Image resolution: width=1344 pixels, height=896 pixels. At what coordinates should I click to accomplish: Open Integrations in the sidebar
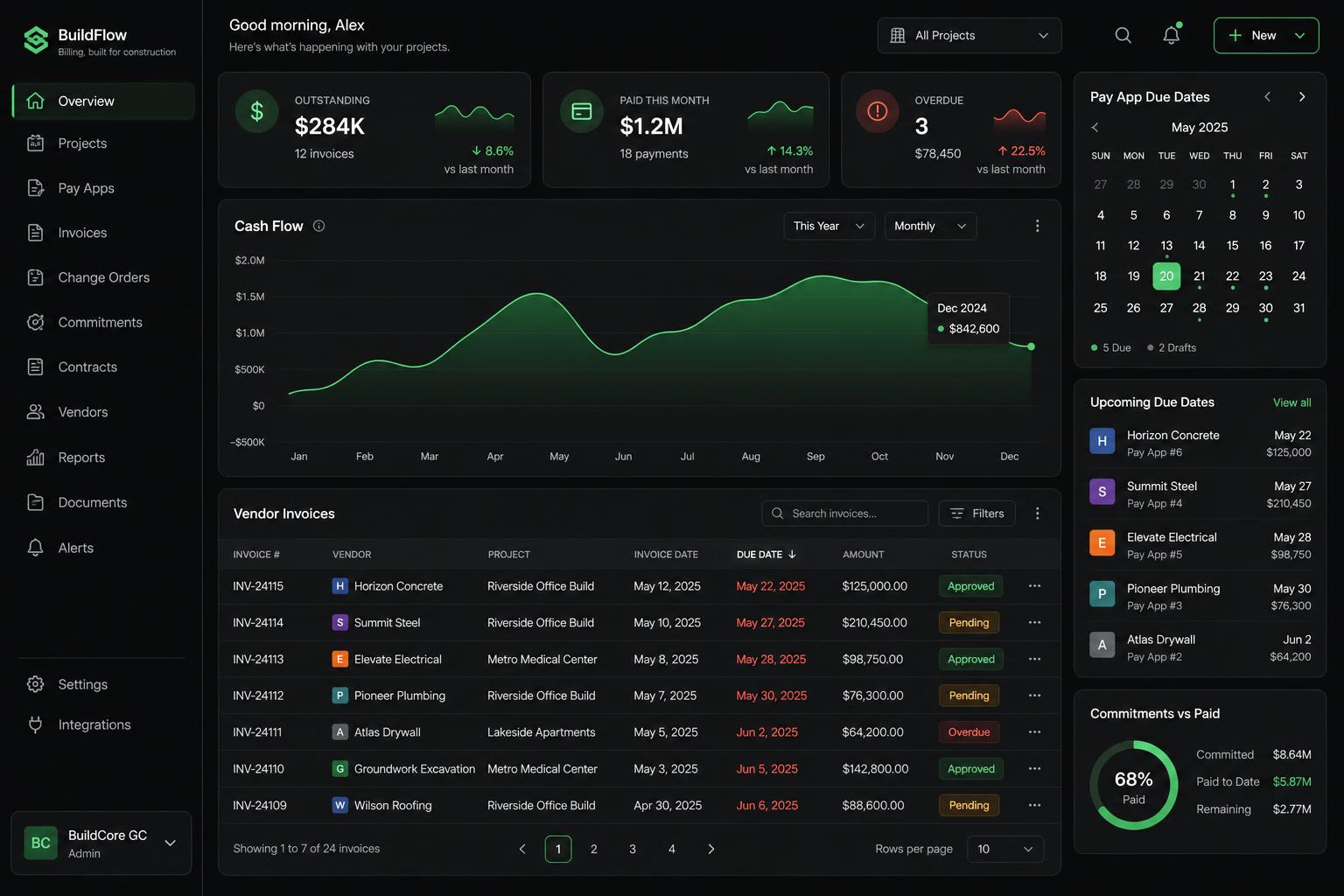(x=103, y=724)
